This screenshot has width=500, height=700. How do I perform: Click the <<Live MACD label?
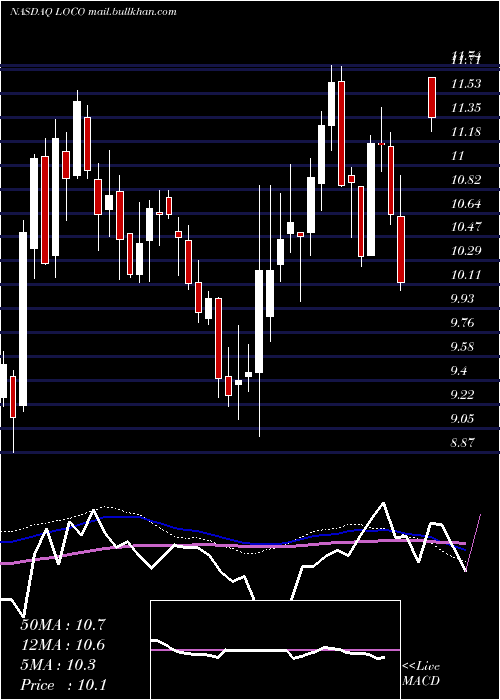421,674
